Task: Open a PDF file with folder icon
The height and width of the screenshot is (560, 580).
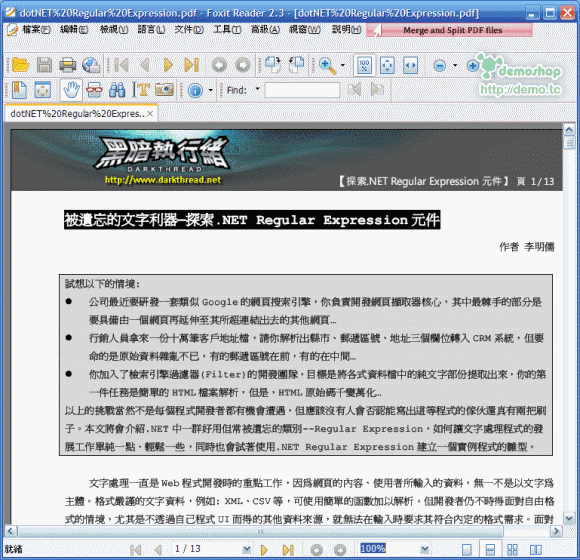Action: (x=20, y=65)
